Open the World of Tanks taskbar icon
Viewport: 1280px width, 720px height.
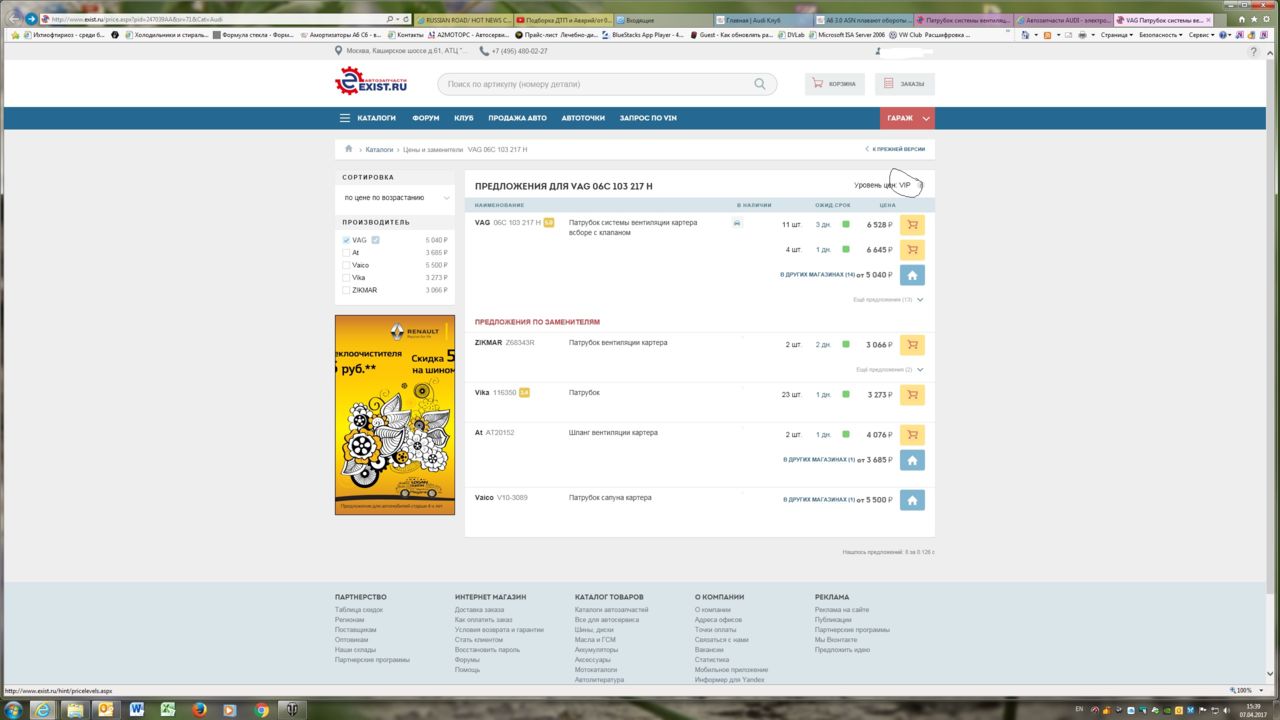point(294,710)
